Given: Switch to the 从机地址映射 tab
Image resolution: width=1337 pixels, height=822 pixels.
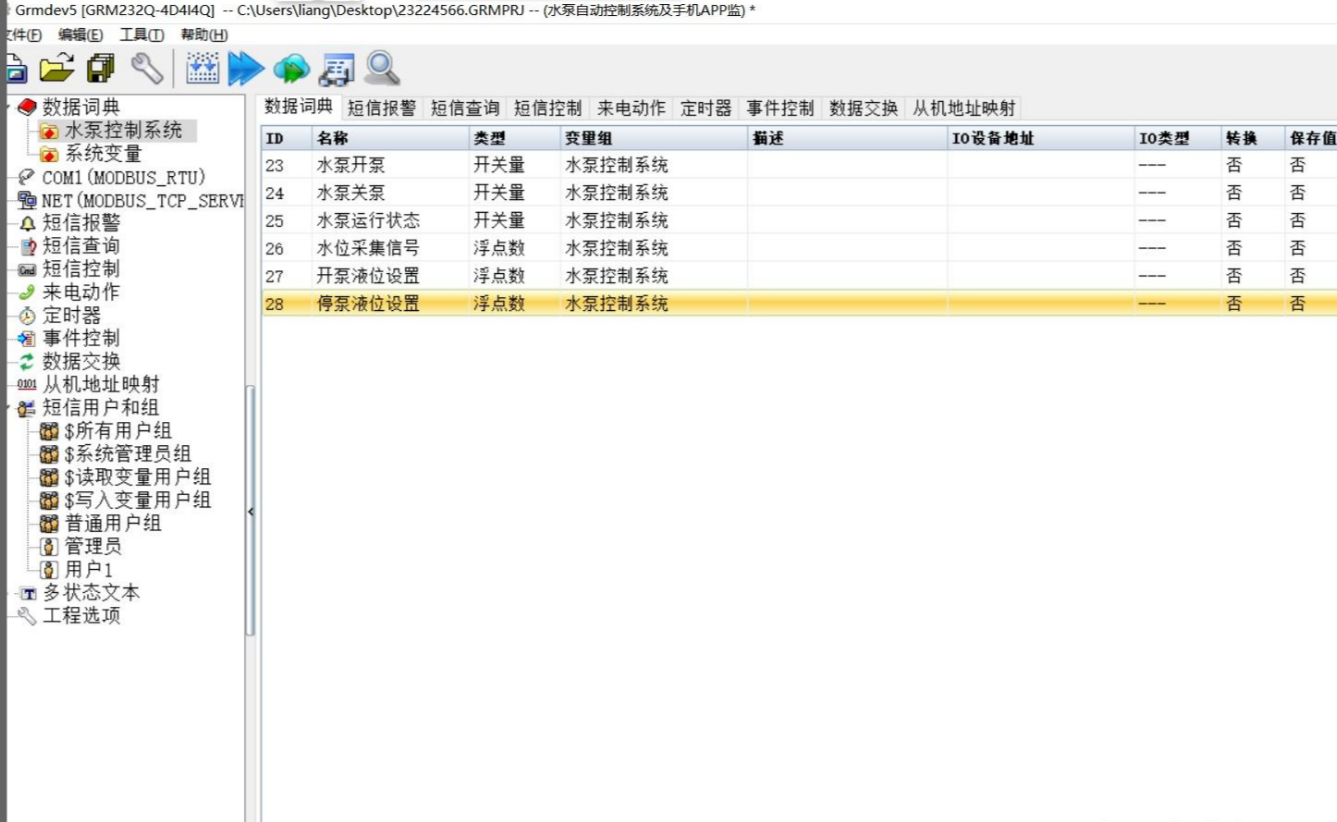Looking at the screenshot, I should click(x=964, y=109).
